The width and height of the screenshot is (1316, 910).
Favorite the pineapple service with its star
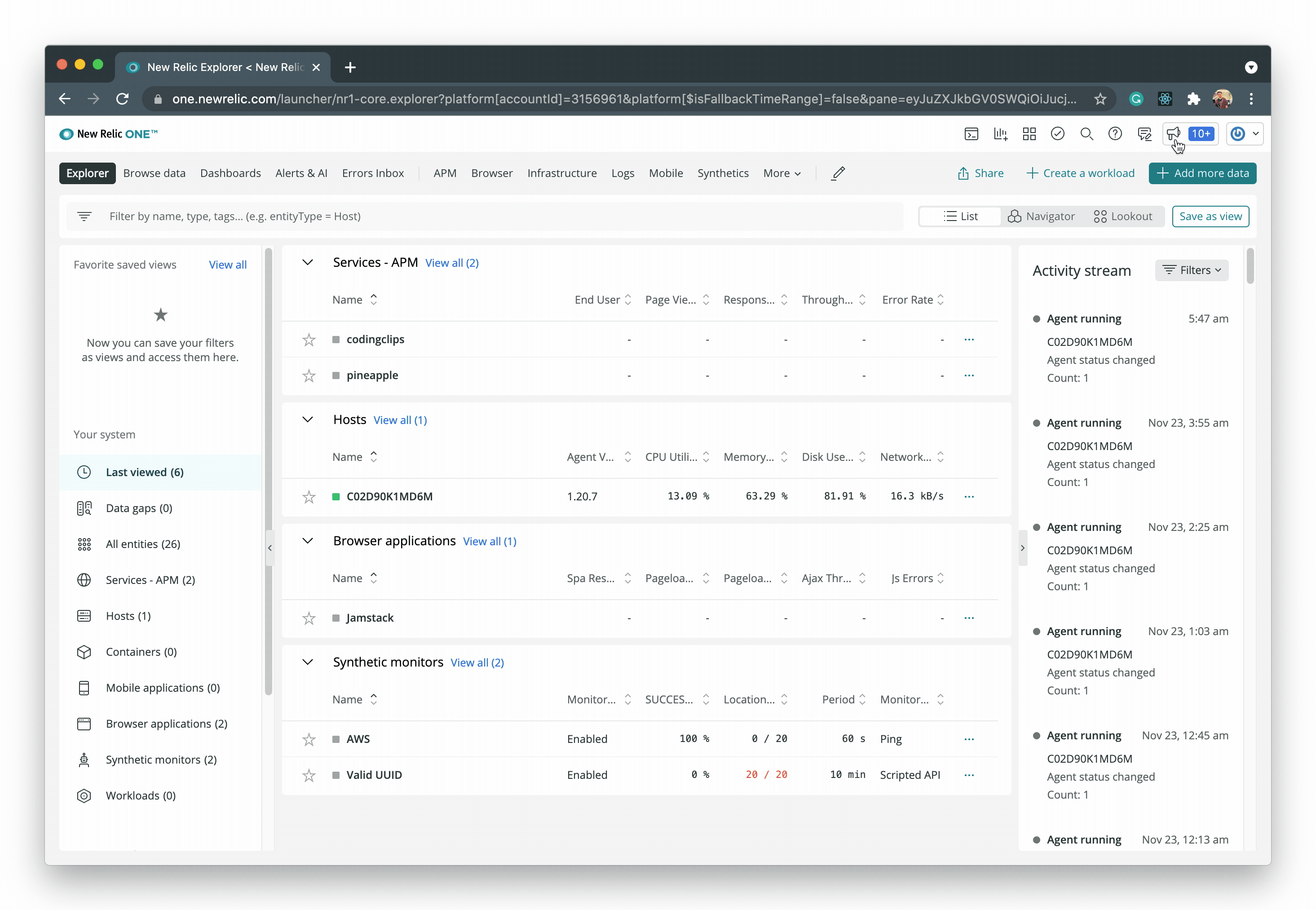click(x=309, y=376)
